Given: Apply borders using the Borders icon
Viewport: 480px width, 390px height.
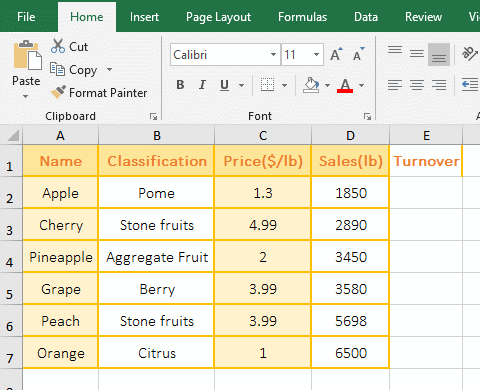Looking at the screenshot, I should 267,85.
